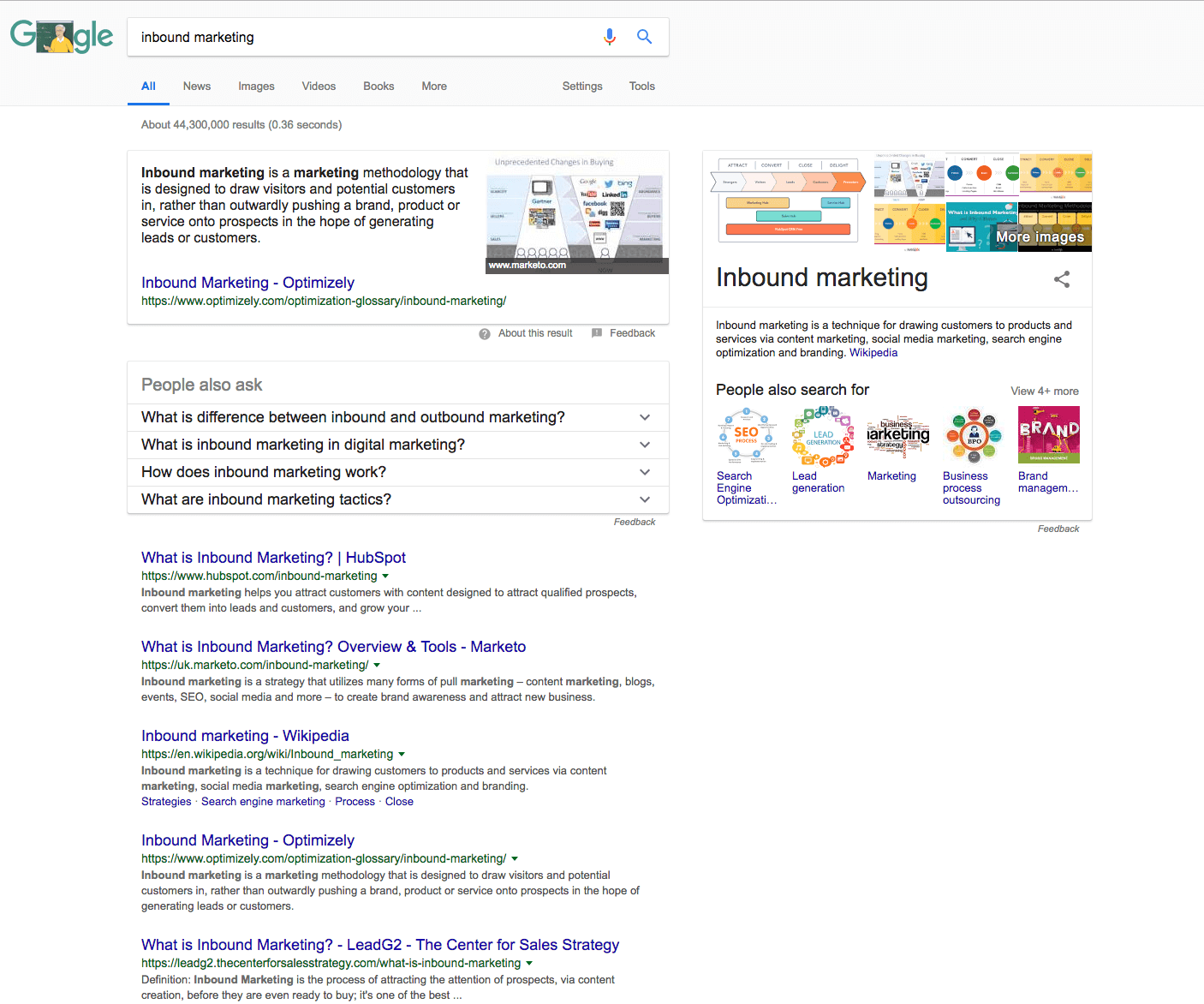Open What is Inbound Marketing? | HubSpot result
Image resolution: width=1204 pixels, height=1004 pixels.
(273, 558)
